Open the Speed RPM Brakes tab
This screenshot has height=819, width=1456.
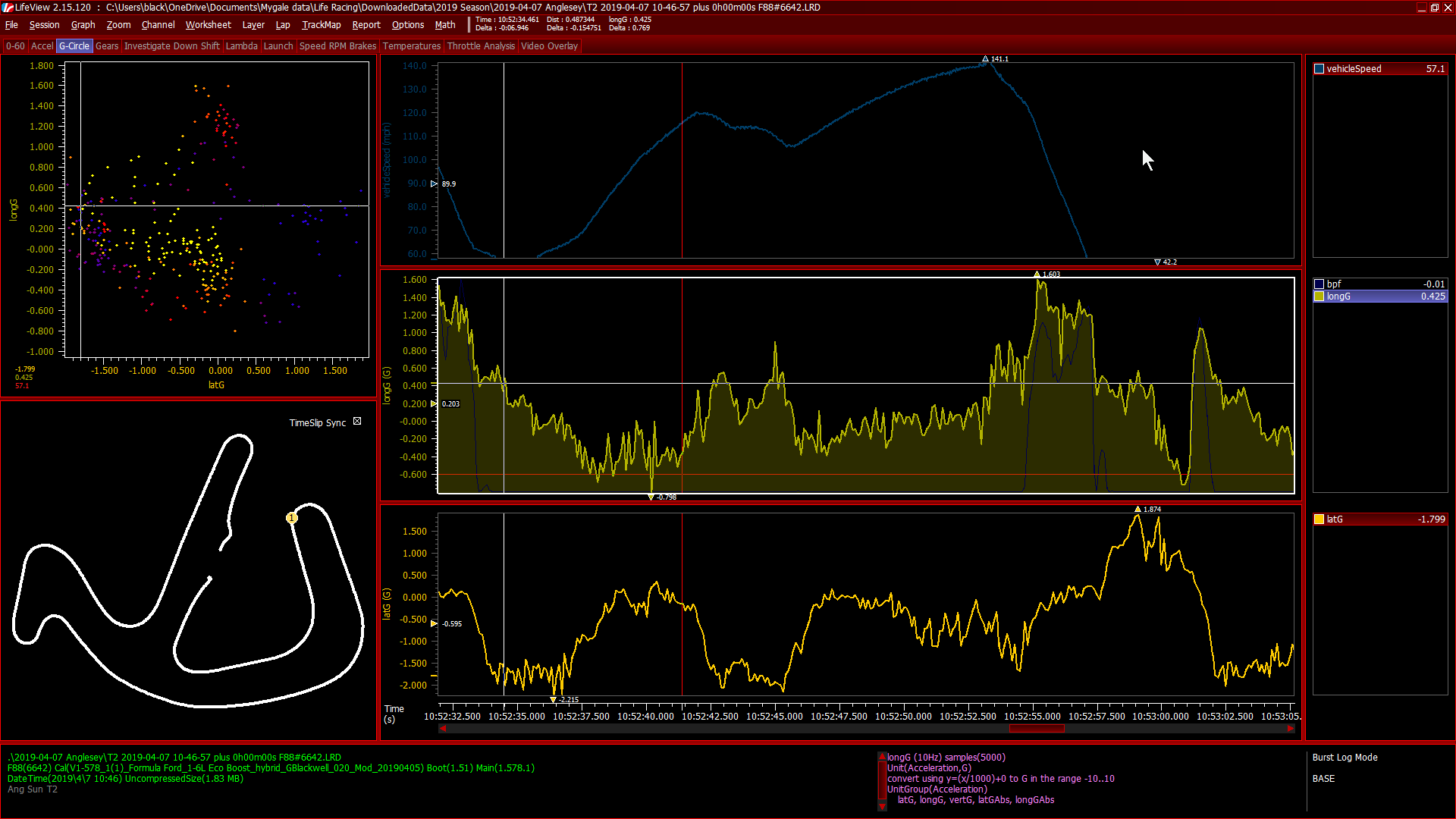(x=337, y=46)
